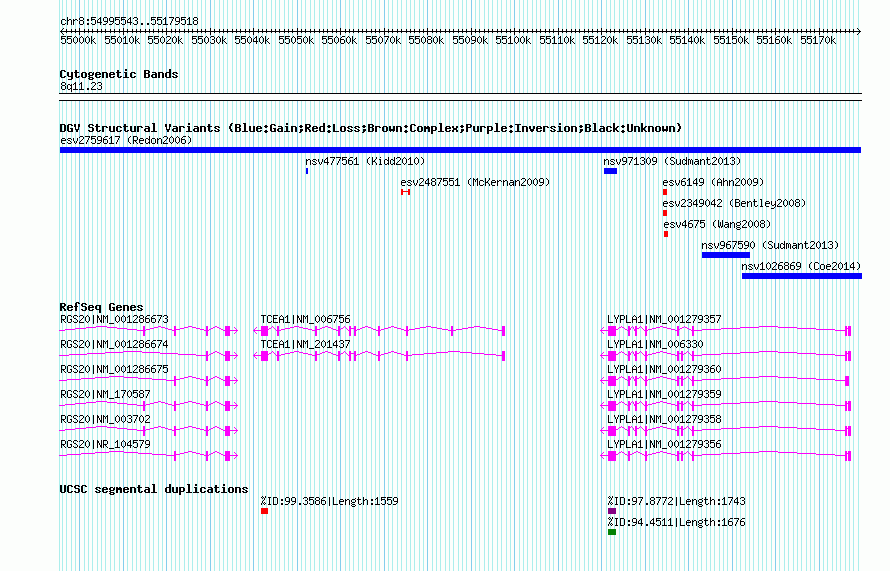Click the RGS20|NM_003702 transcript label
This screenshot has height=571, width=890.
tap(105, 419)
